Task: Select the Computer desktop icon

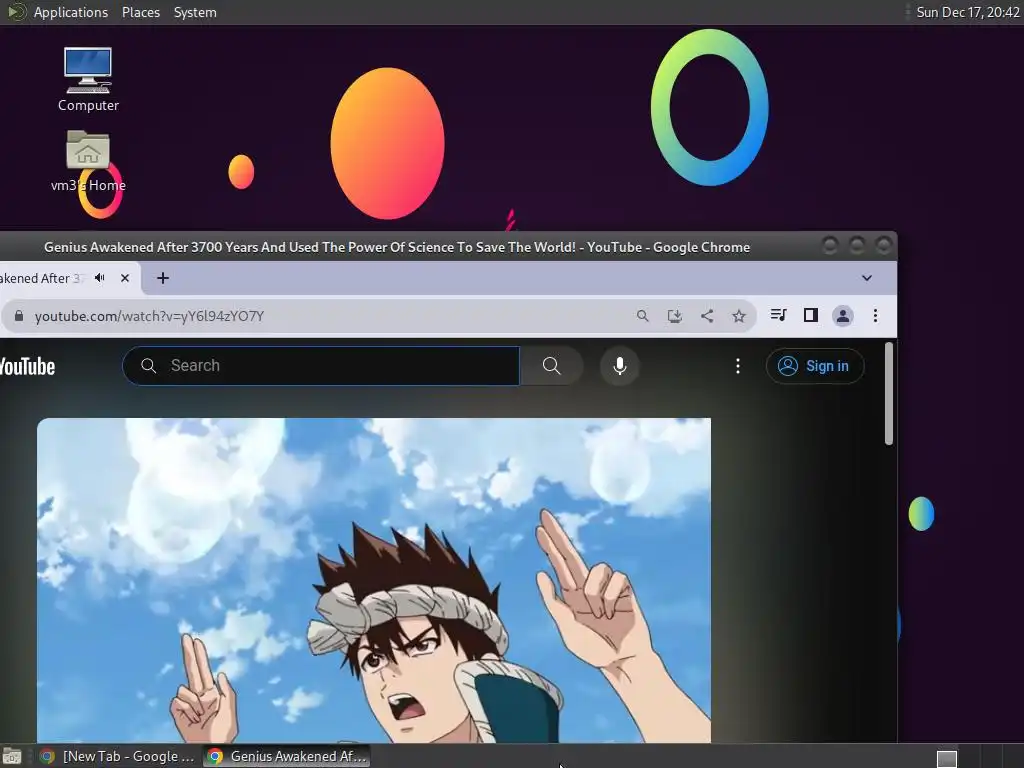Action: click(x=88, y=80)
